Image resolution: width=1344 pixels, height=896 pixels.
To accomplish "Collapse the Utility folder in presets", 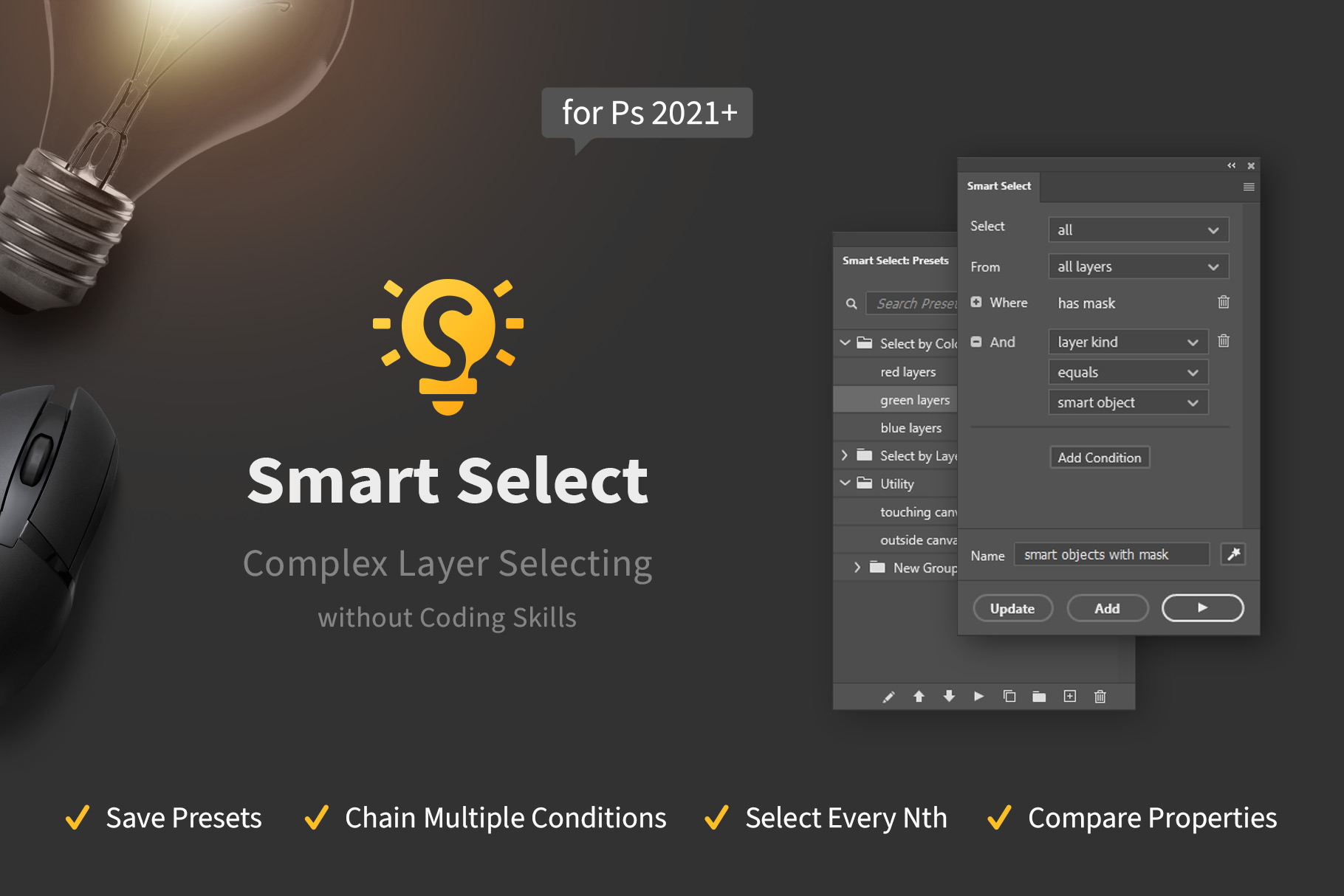I will coord(846,483).
